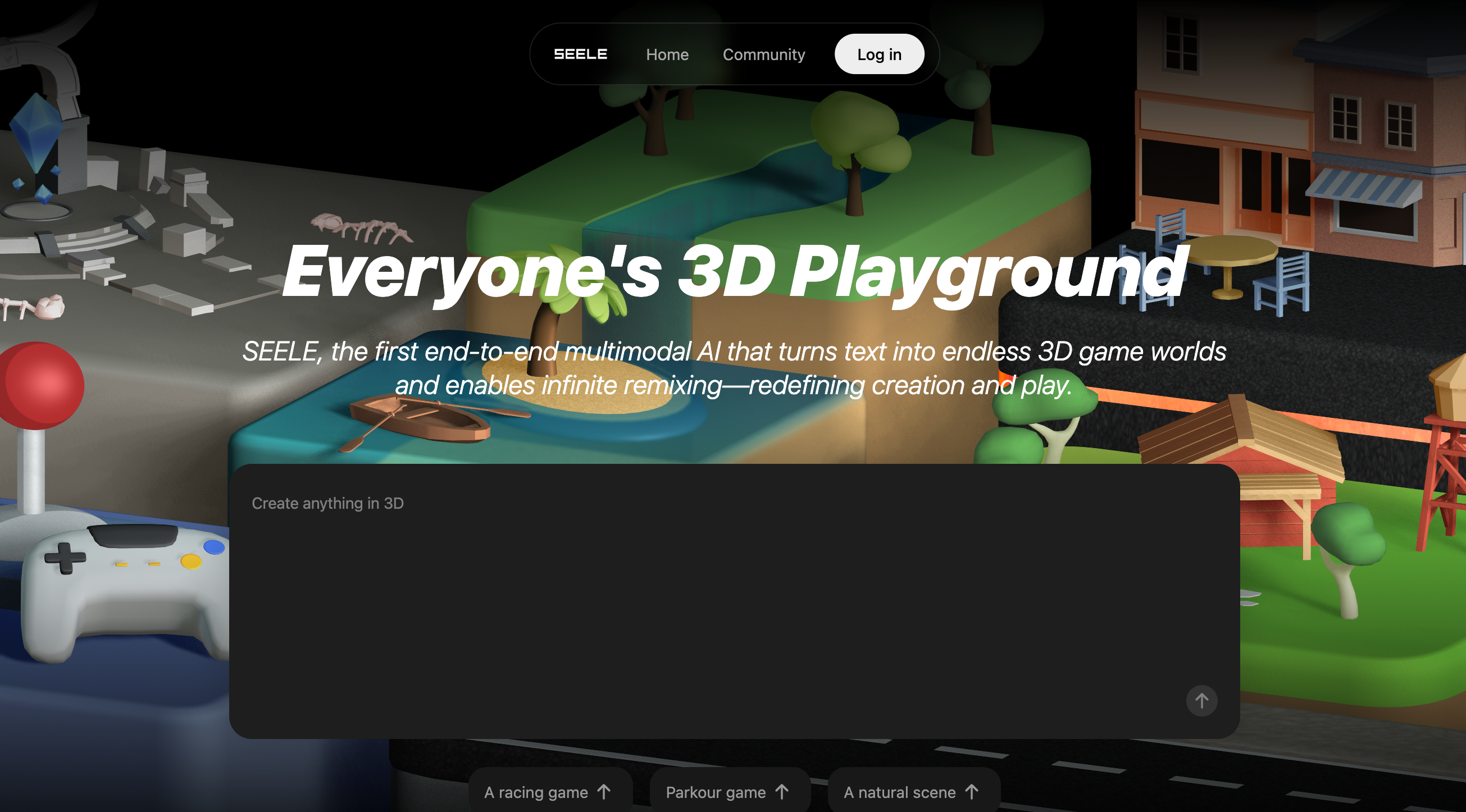Click the SEELE logo
1466x812 pixels.
coord(580,54)
